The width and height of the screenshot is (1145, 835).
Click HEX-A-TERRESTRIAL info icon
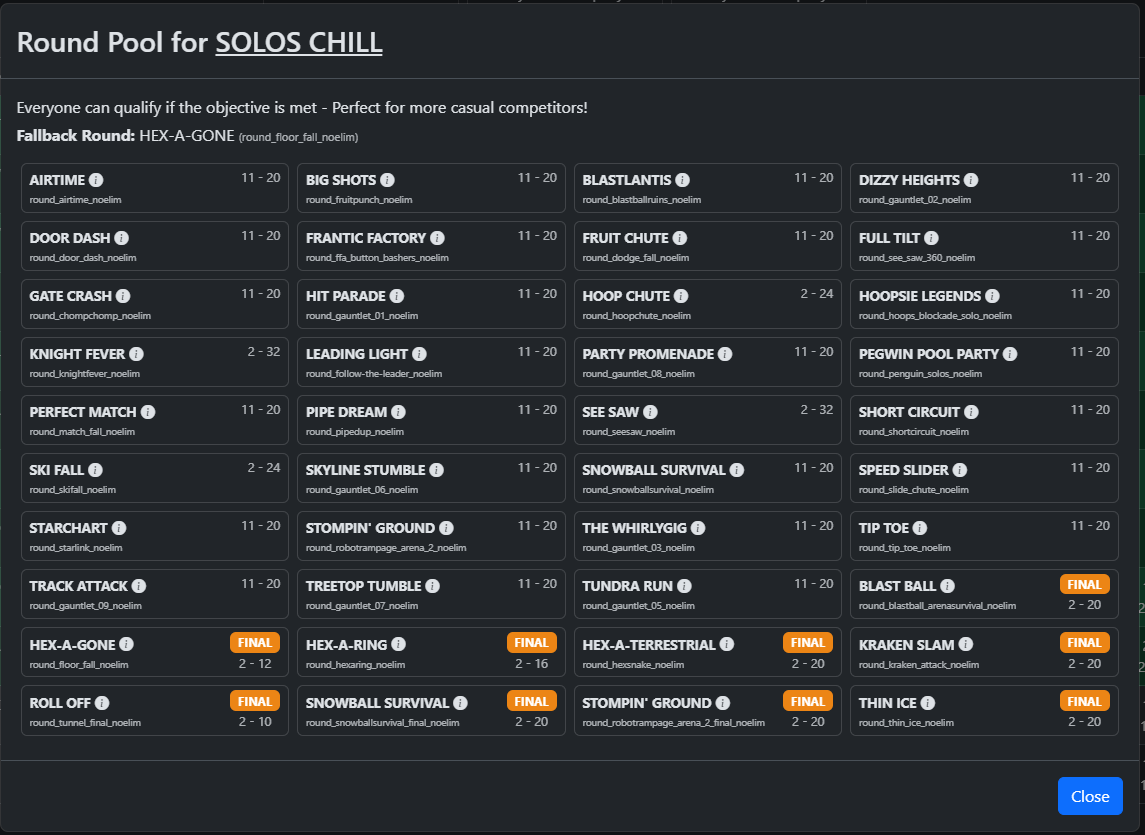727,644
